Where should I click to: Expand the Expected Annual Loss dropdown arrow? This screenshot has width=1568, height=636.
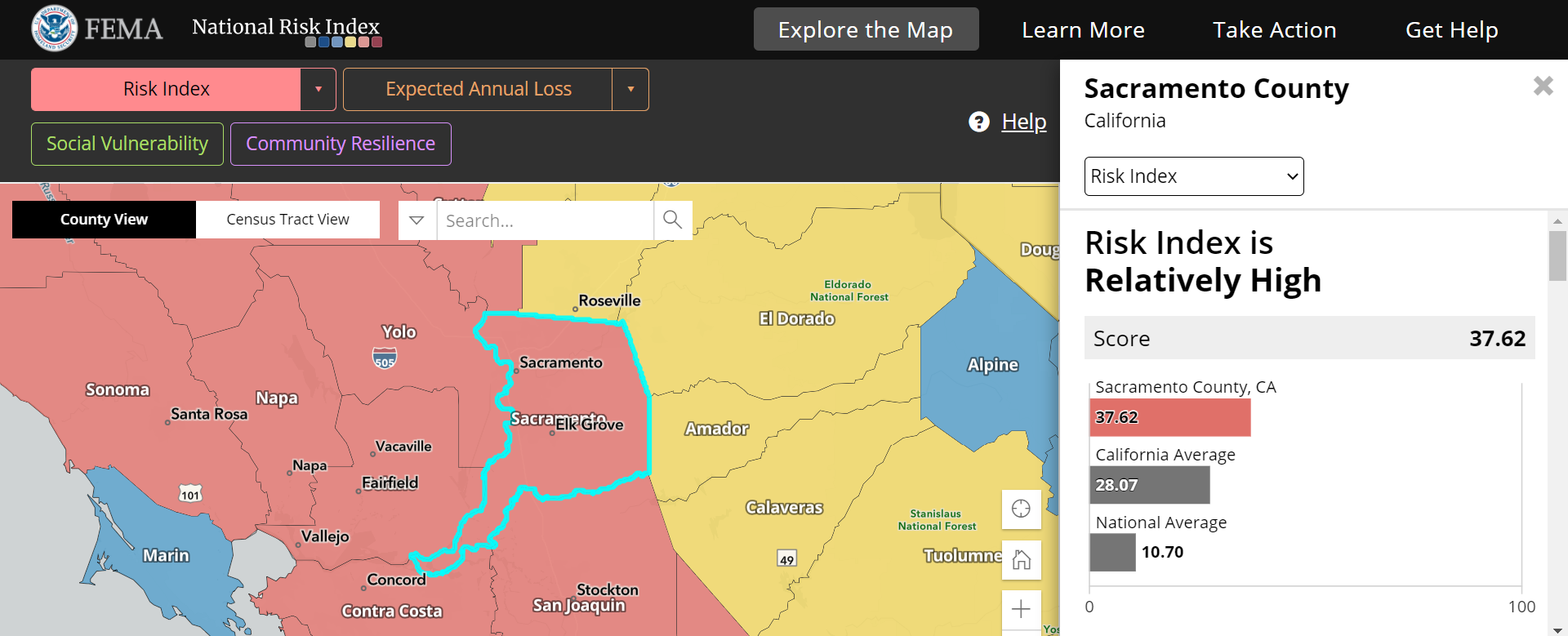(x=630, y=89)
